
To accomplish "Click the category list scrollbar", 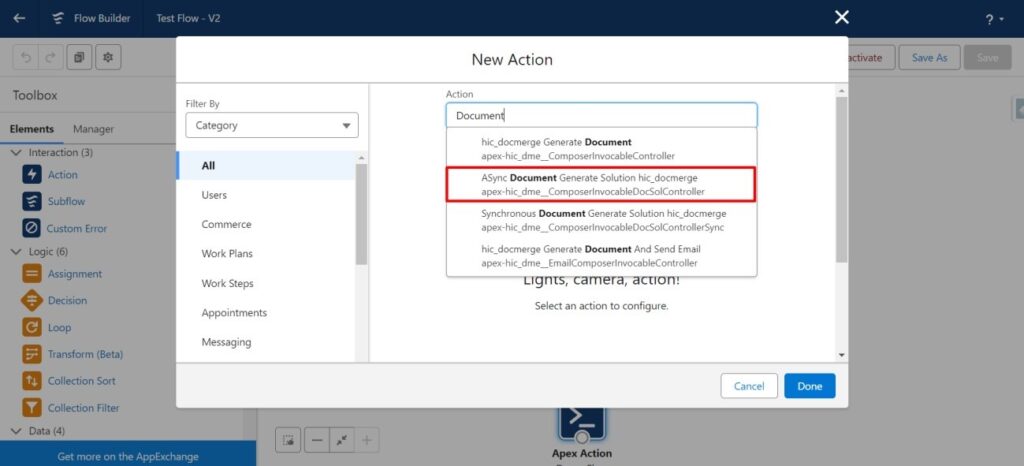I will coord(361,215).
